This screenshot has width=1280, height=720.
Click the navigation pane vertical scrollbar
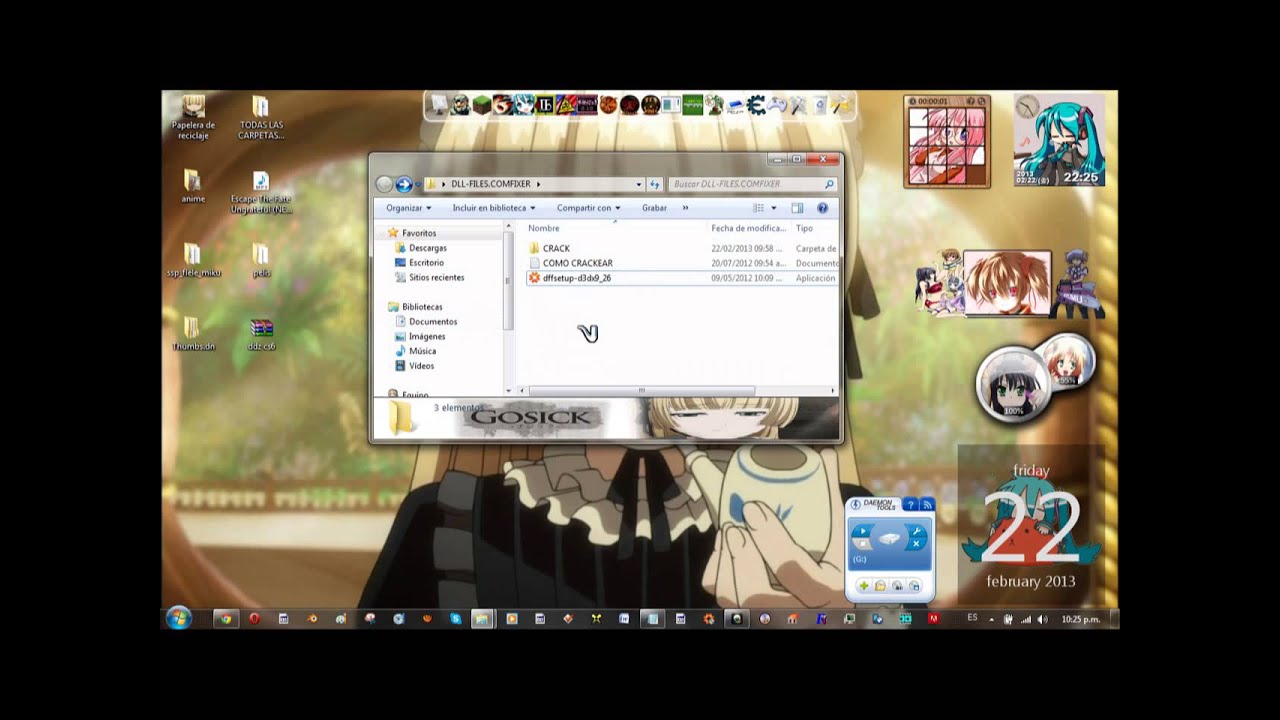(508, 280)
